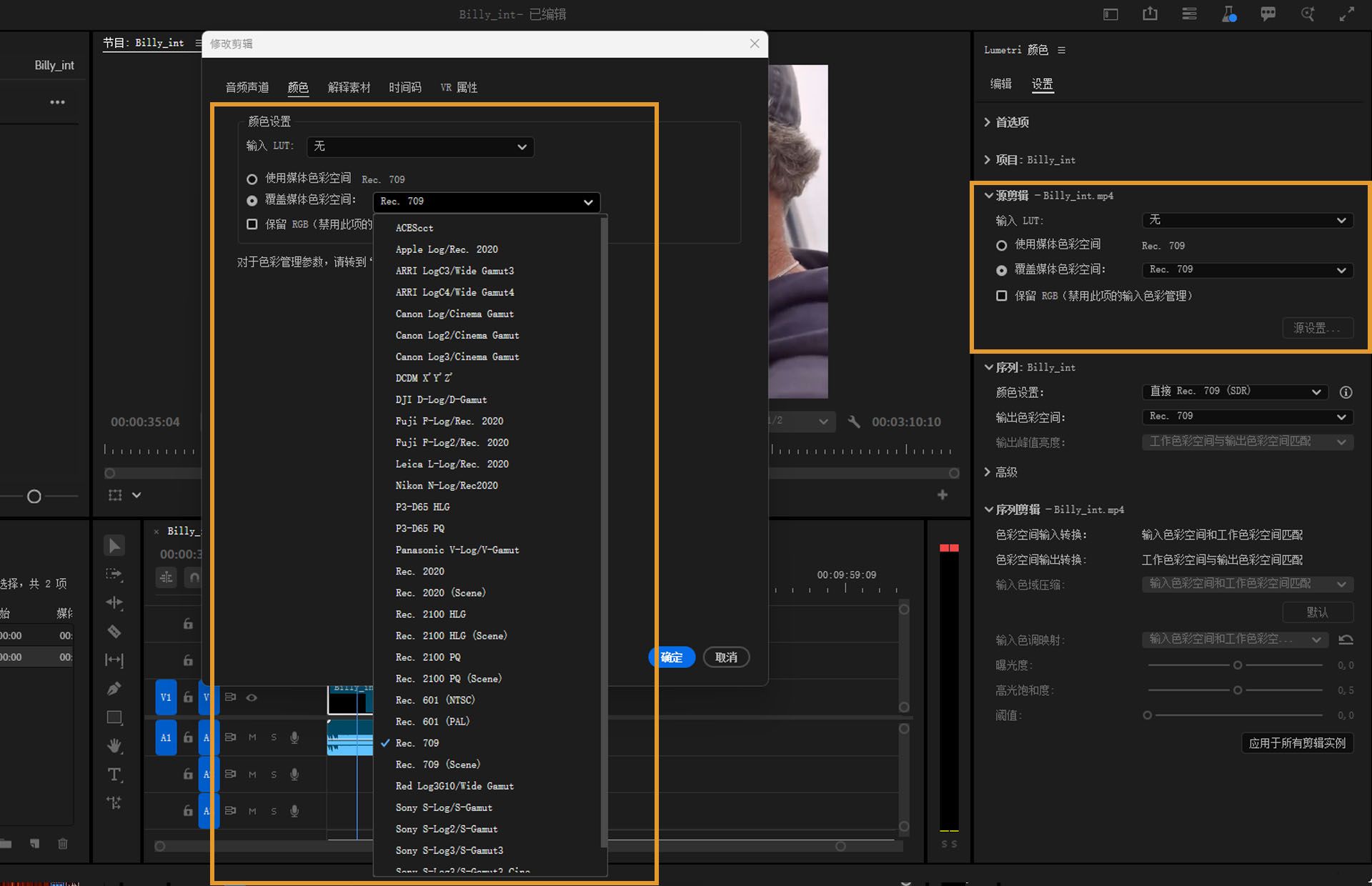
Task: Select the Pen tool in the timeline toolbar
Action: tap(114, 688)
